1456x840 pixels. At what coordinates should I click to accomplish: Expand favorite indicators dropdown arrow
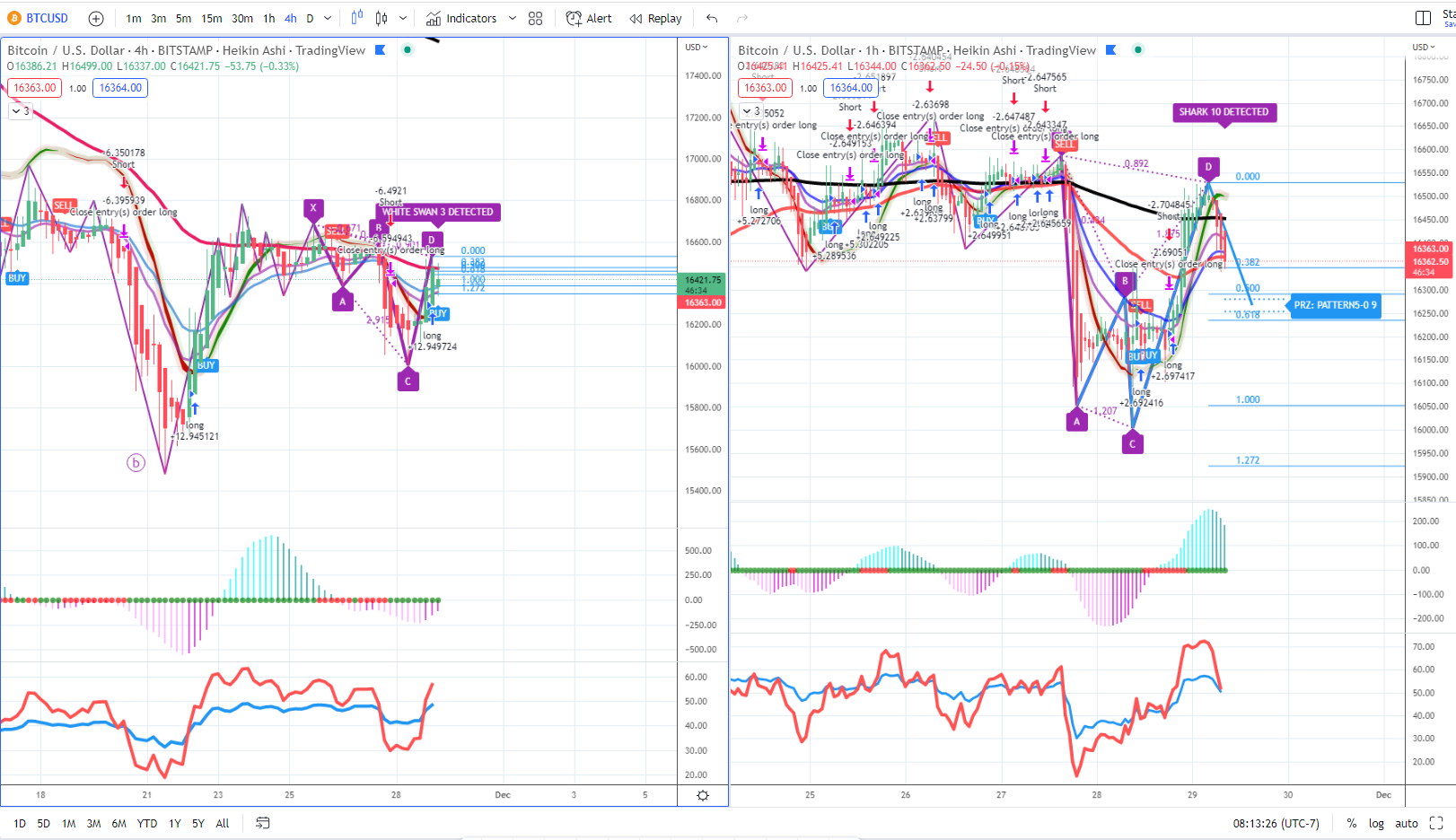pyautogui.click(x=513, y=18)
